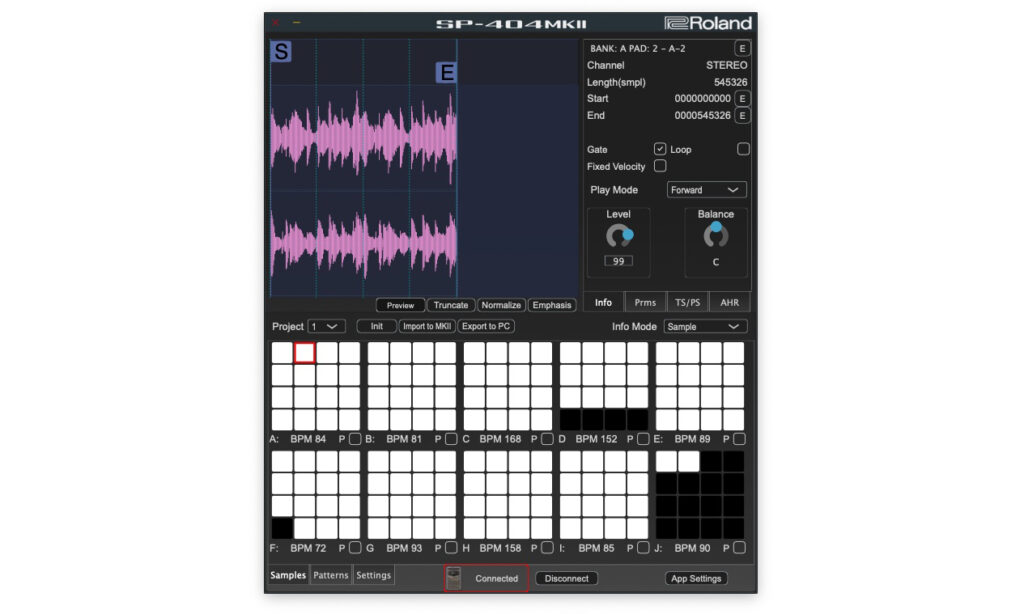Open the Play Mode dropdown set to Forward
The height and width of the screenshot is (614, 1024).
[x=707, y=190]
